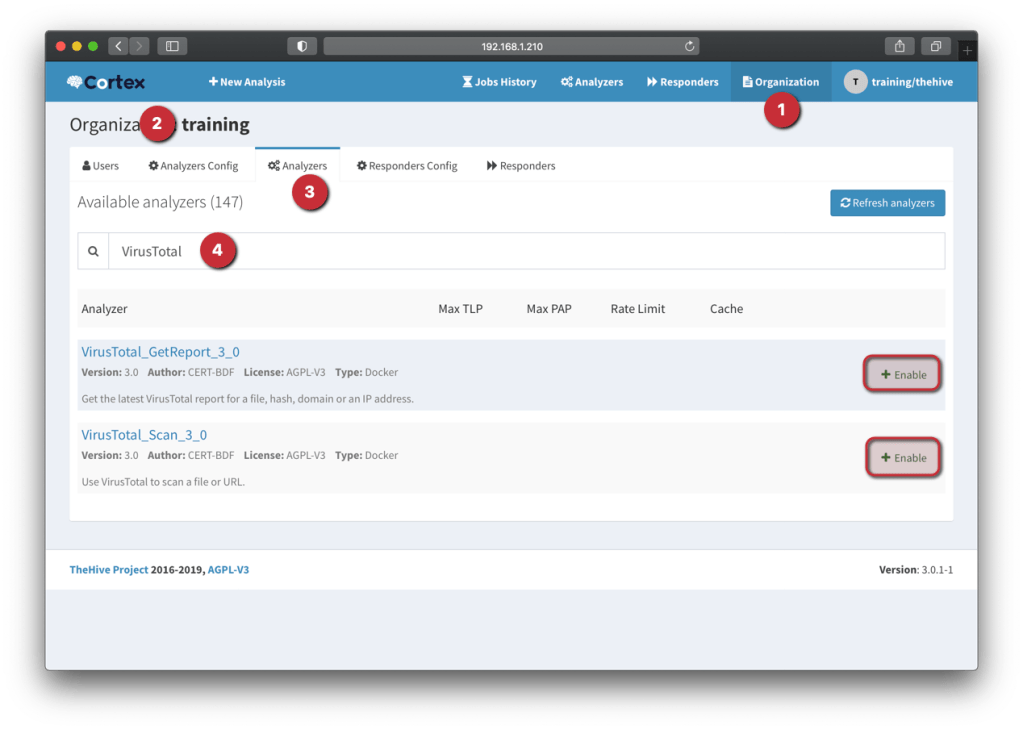Switch to Analyzers Config tab
This screenshot has height=730, width=1023.
(193, 166)
